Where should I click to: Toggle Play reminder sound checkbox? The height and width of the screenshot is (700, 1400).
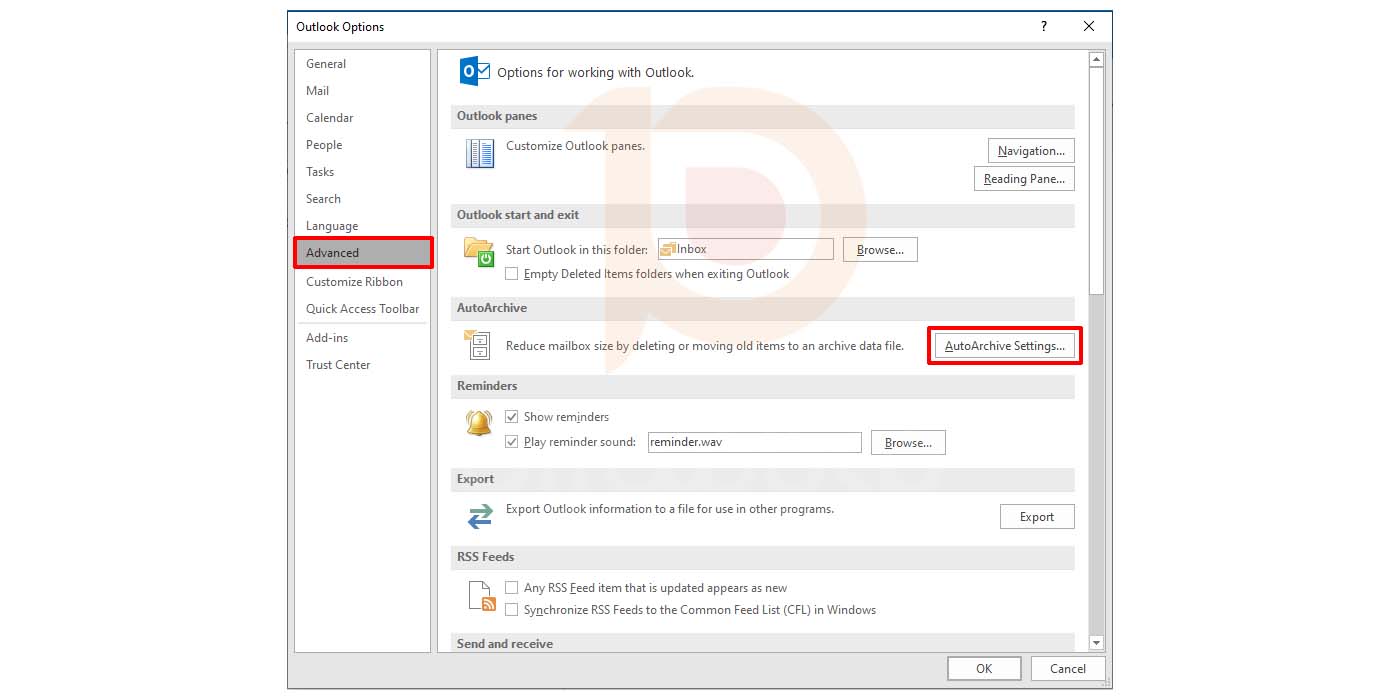512,442
